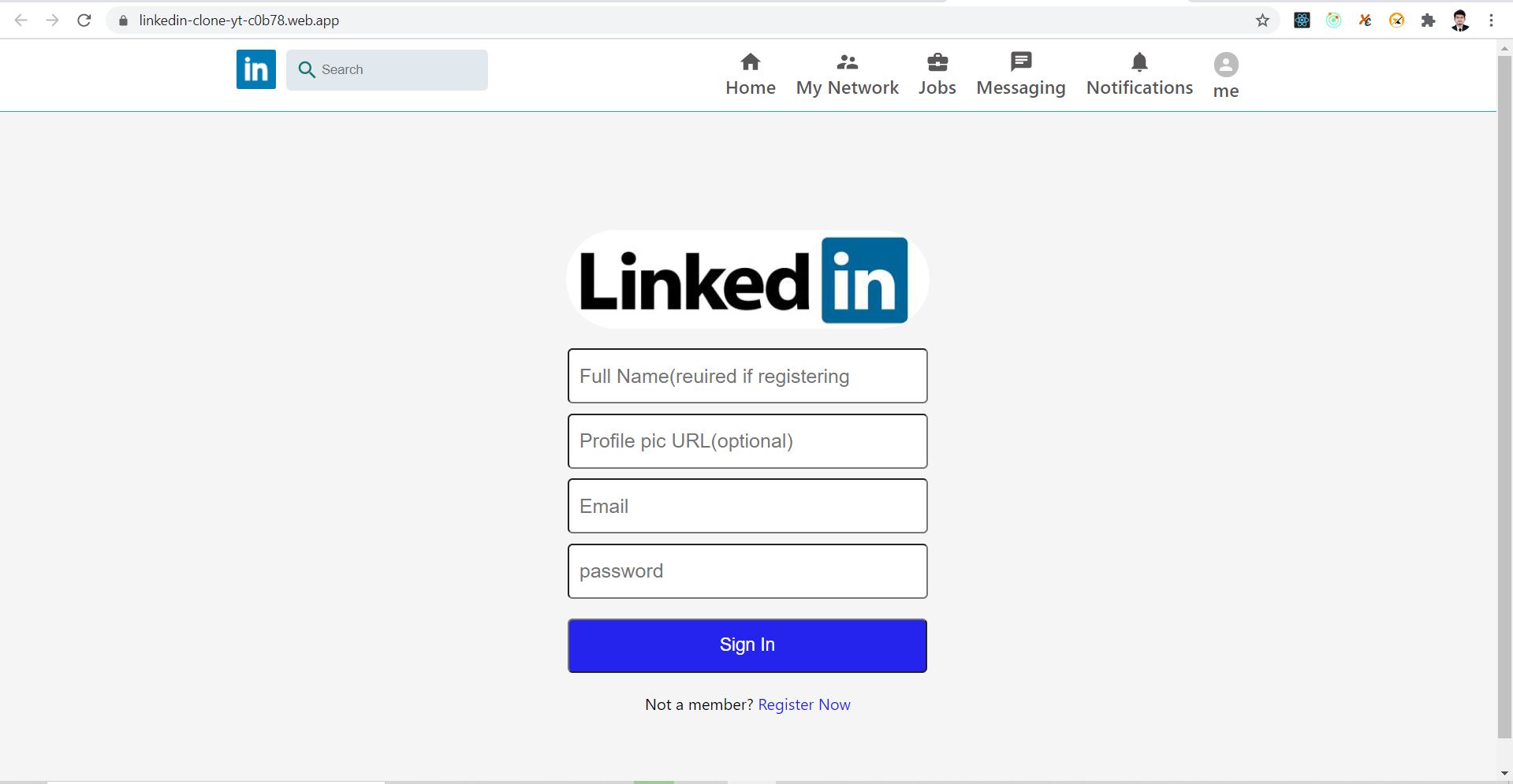
Task: Open the Home navigation item
Action: (751, 75)
